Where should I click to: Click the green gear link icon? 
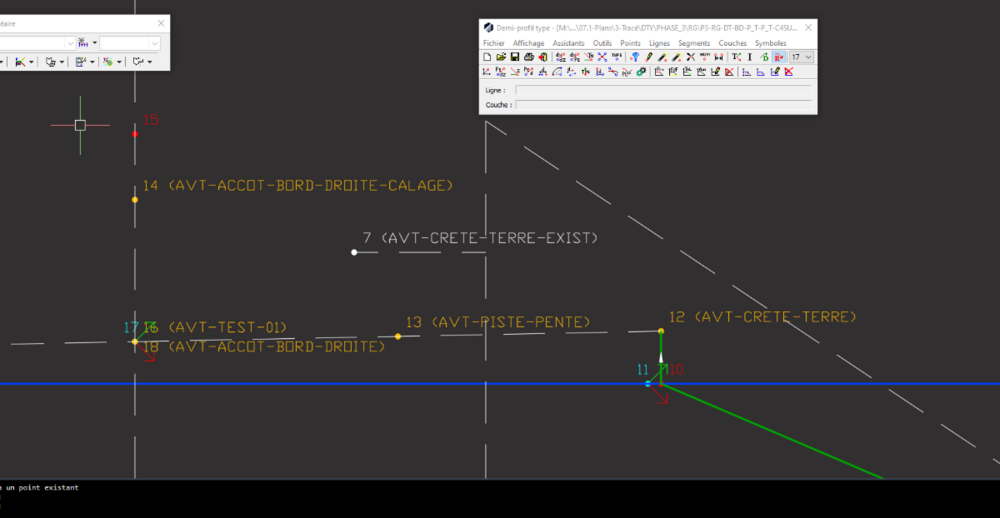pos(641,71)
